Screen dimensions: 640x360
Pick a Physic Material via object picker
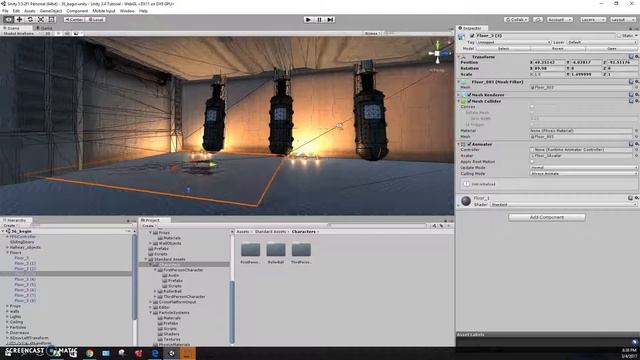[636, 131]
